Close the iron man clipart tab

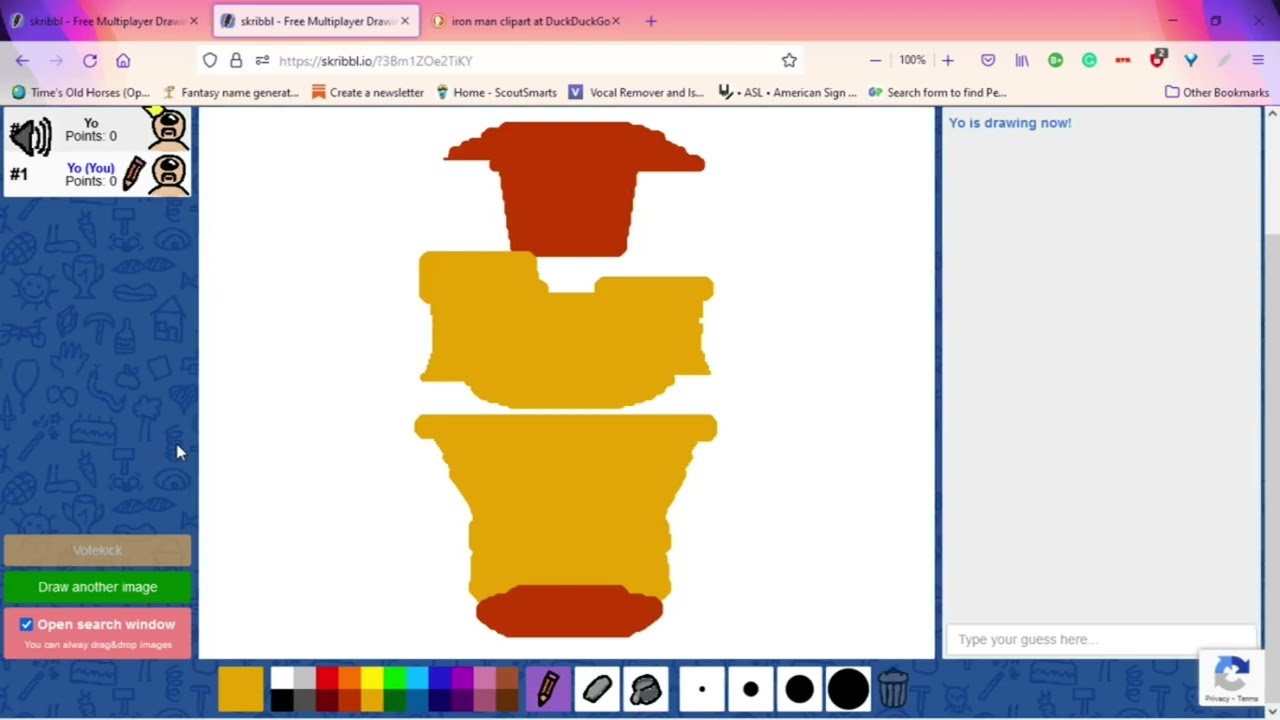click(616, 21)
